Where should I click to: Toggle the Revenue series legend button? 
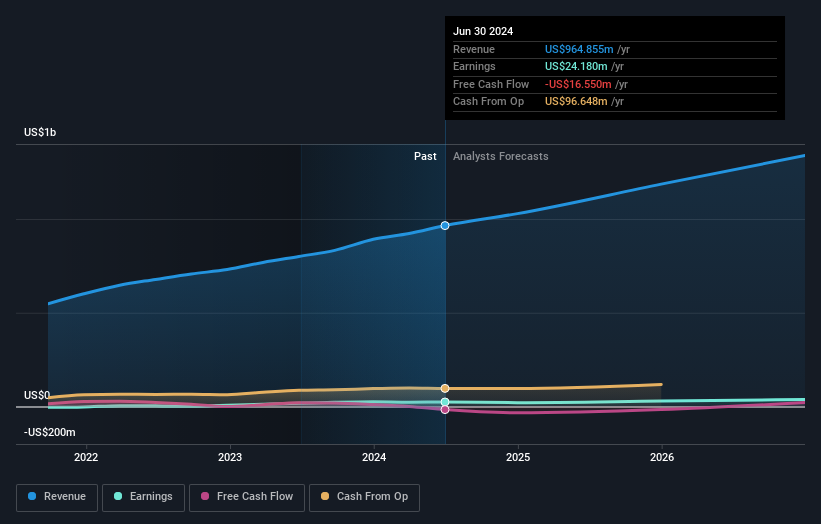tap(57, 497)
